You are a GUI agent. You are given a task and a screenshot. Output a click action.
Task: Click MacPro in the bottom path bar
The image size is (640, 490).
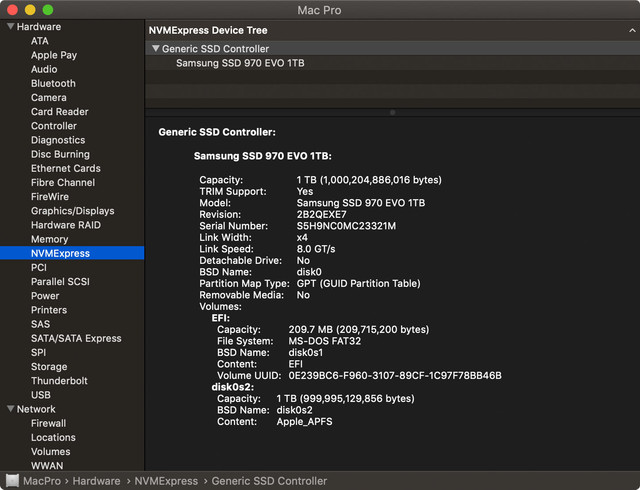pyautogui.click(x=42, y=481)
